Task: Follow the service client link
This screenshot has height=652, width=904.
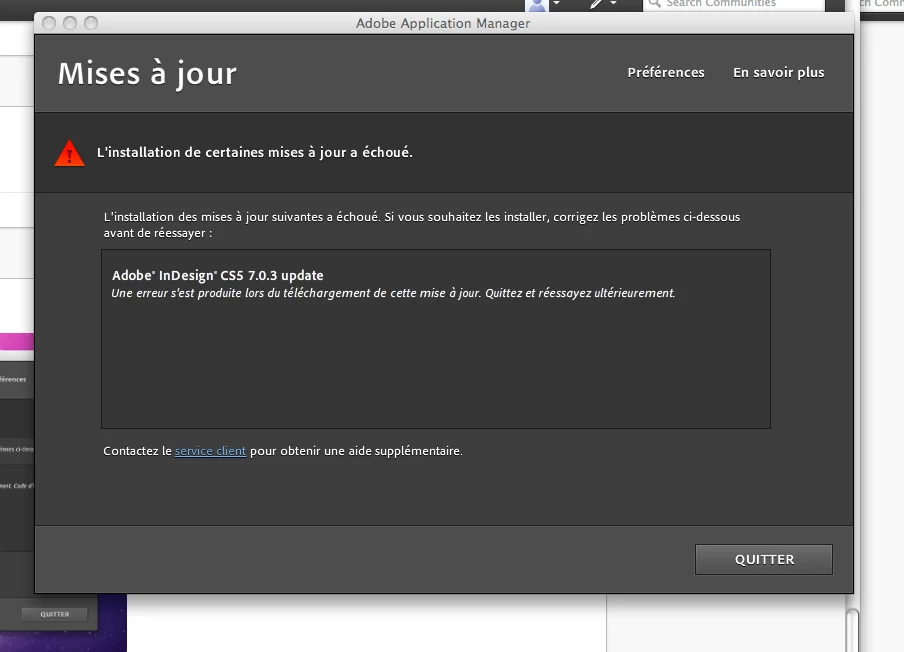Action: pos(210,451)
